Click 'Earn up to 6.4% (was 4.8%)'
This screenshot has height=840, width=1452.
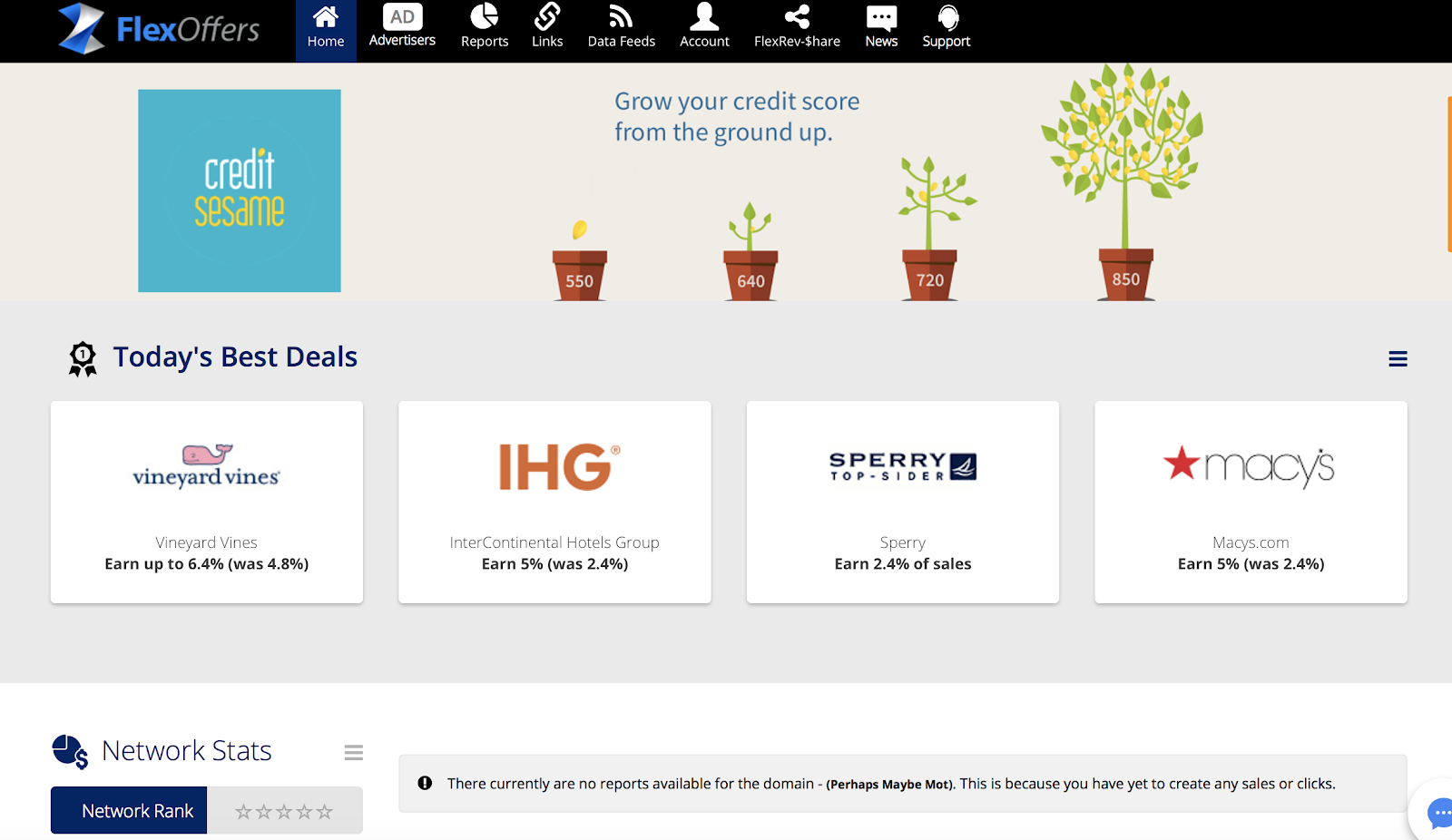point(207,564)
